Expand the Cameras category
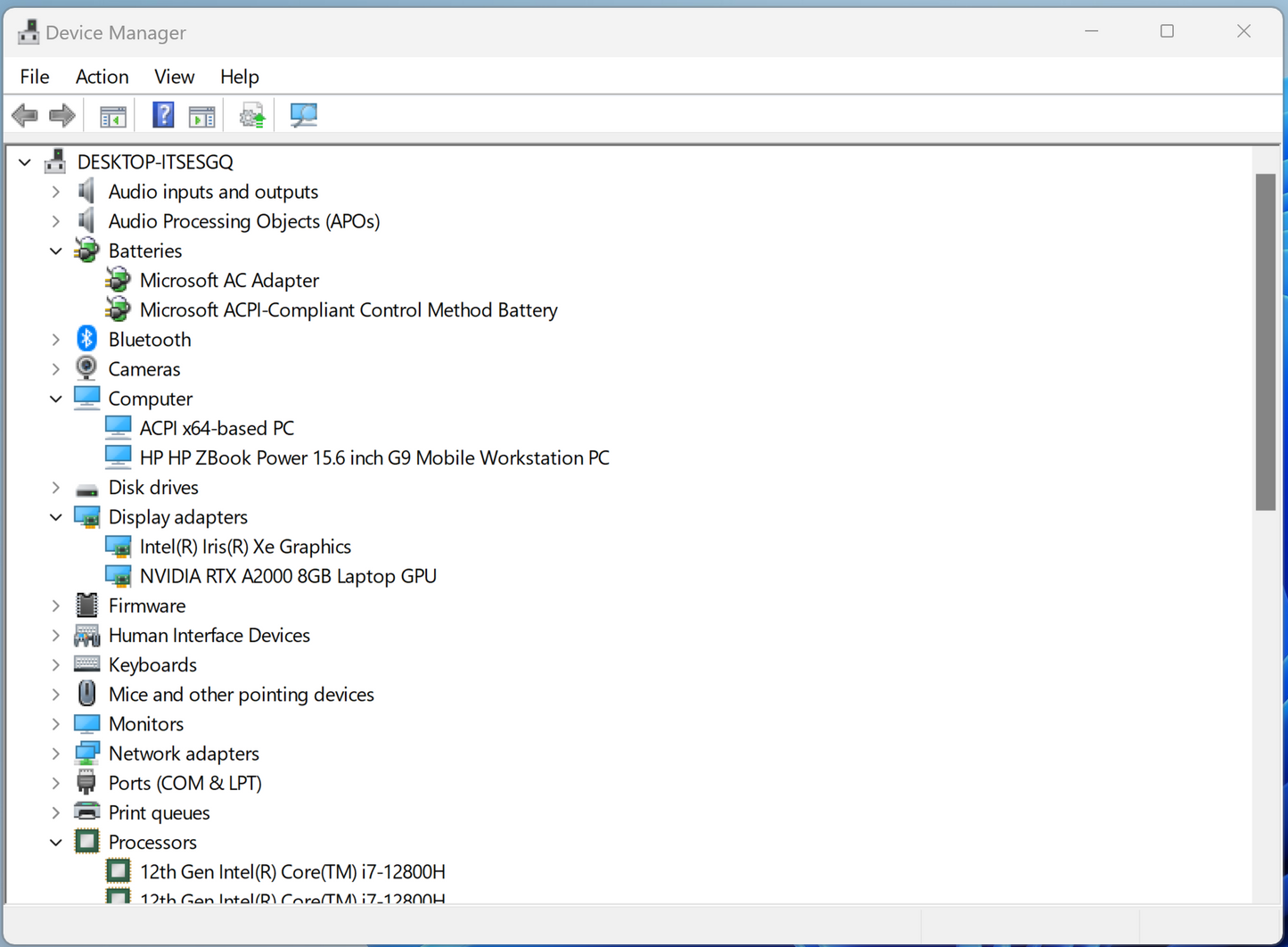Image resolution: width=1288 pixels, height=947 pixels. coord(56,369)
